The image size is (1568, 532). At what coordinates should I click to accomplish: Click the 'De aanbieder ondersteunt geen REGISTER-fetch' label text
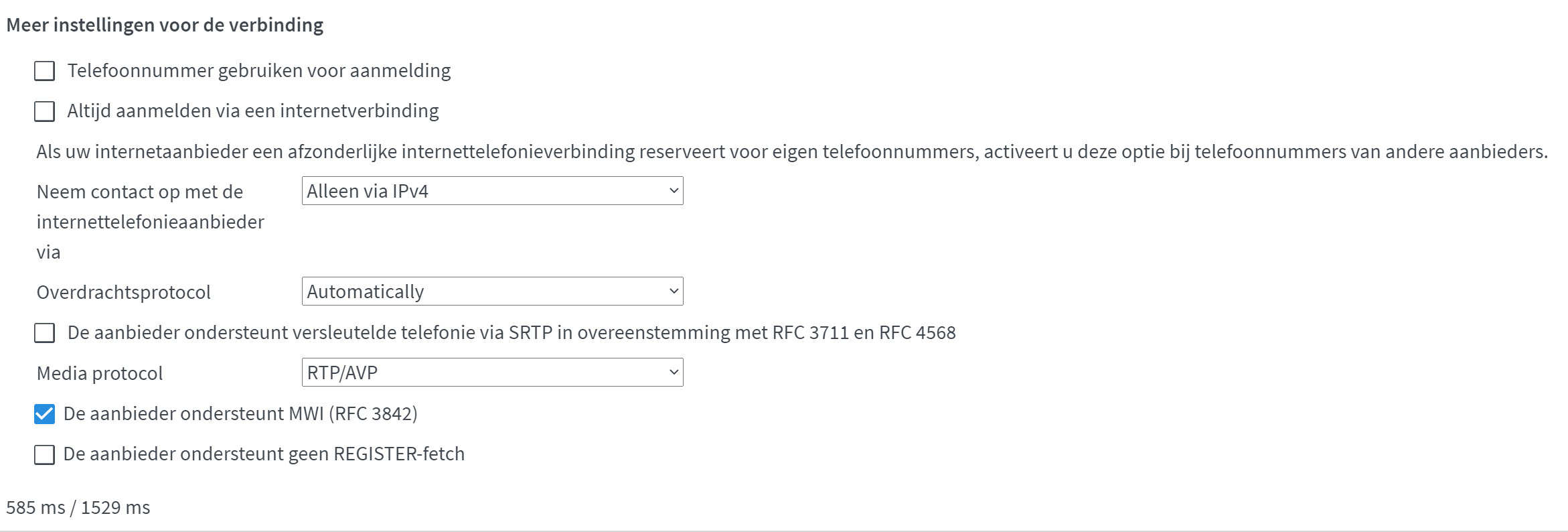(264, 454)
